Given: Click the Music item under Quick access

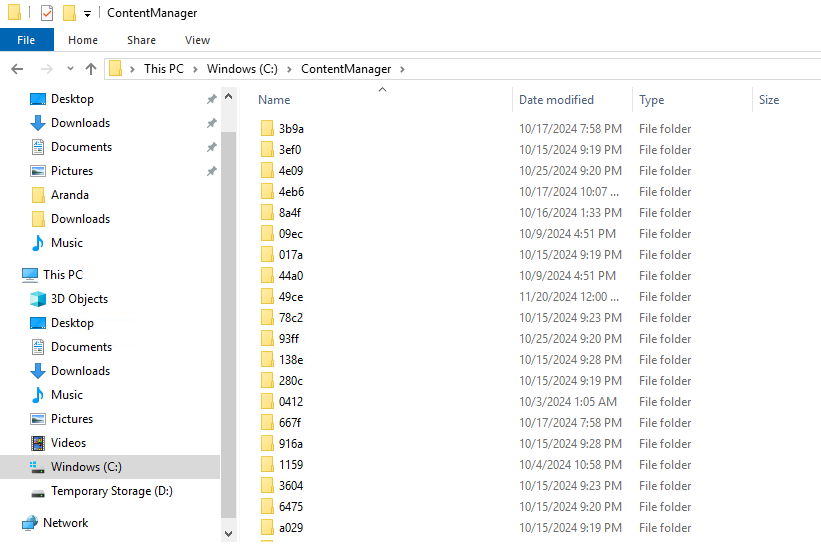Looking at the screenshot, I should [x=66, y=243].
